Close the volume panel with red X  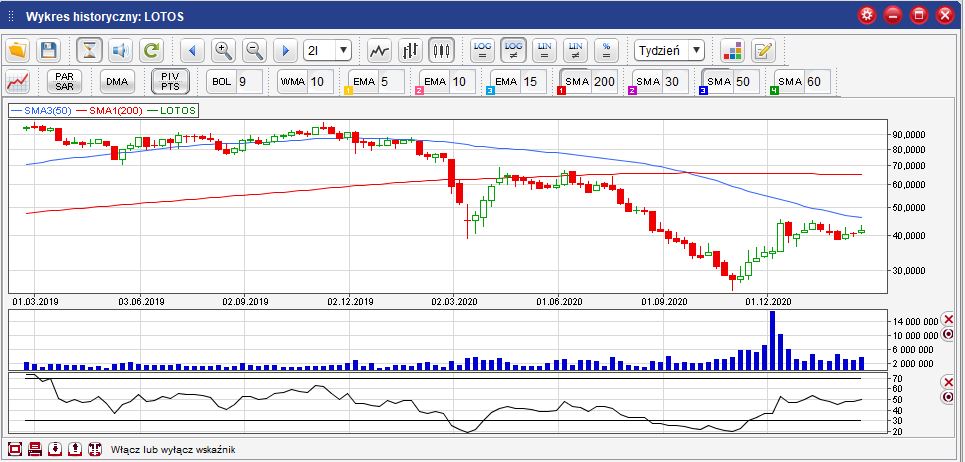pos(948,318)
